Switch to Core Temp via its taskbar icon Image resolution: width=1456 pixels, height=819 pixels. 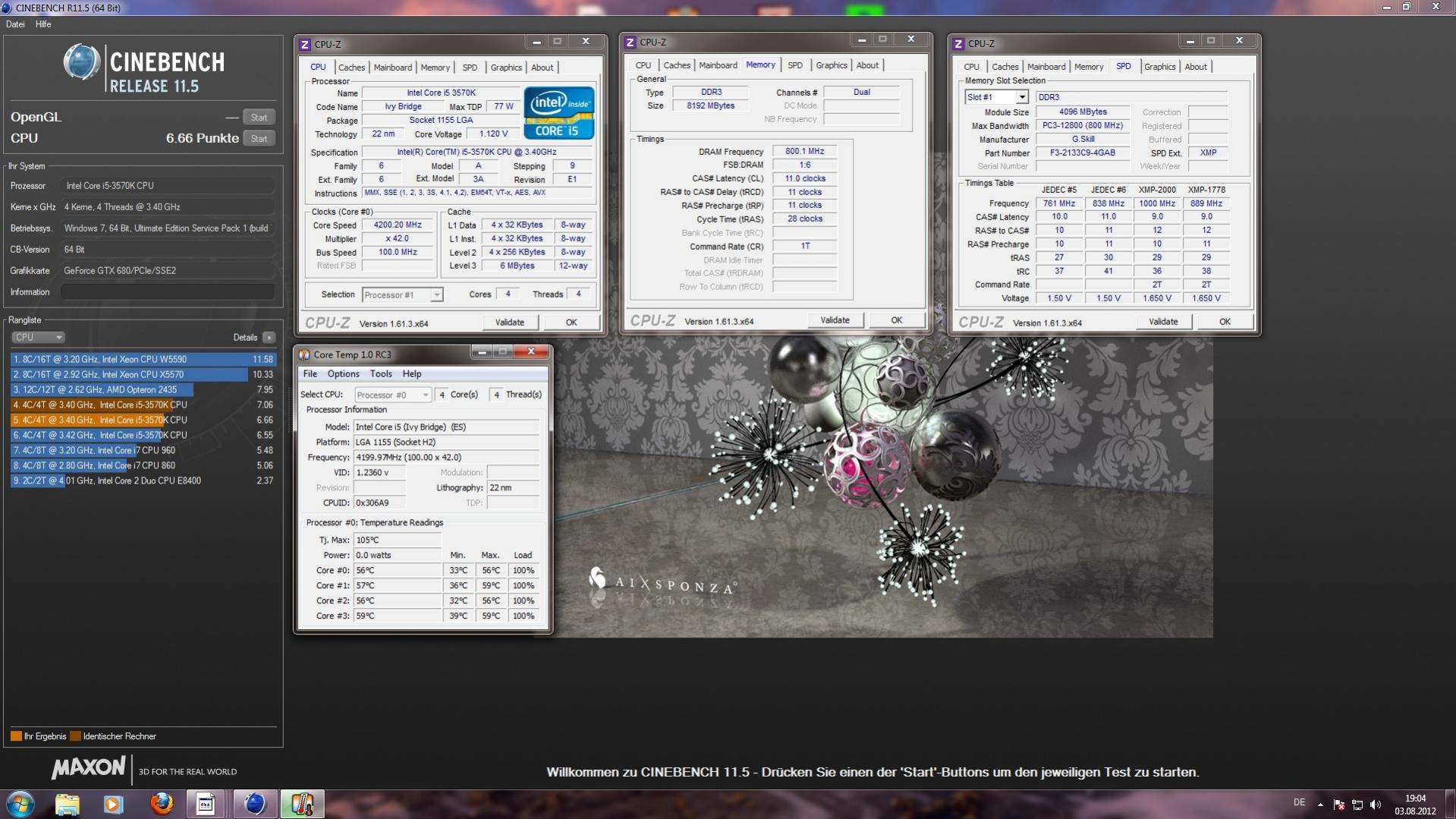coord(302,804)
